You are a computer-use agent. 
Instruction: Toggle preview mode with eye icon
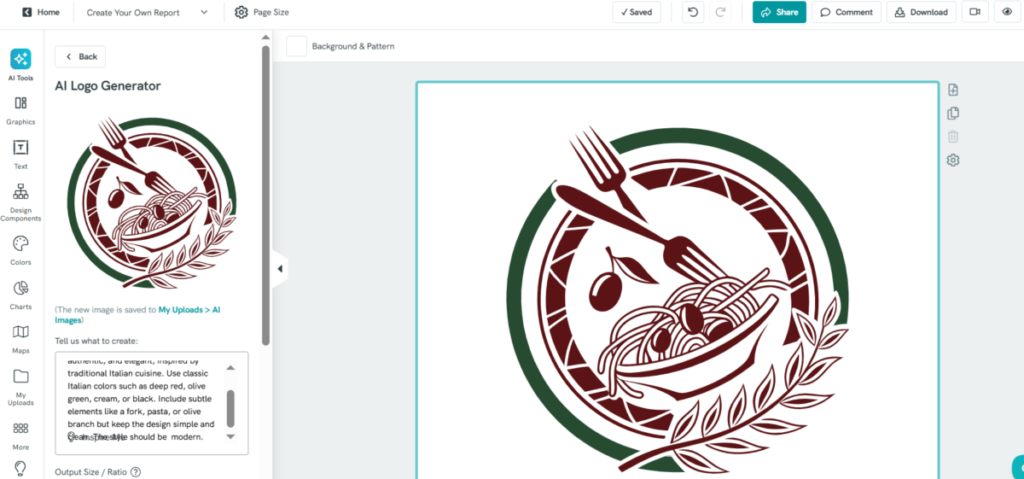[1007, 12]
